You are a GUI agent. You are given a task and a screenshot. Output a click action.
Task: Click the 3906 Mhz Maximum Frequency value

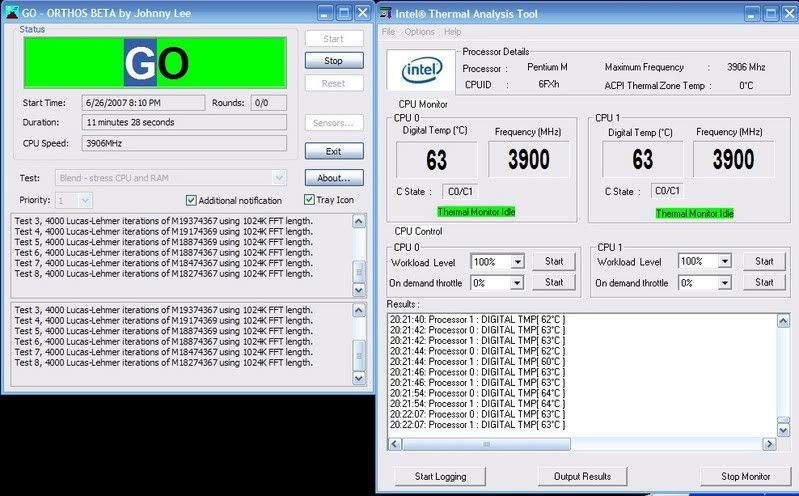click(746, 67)
